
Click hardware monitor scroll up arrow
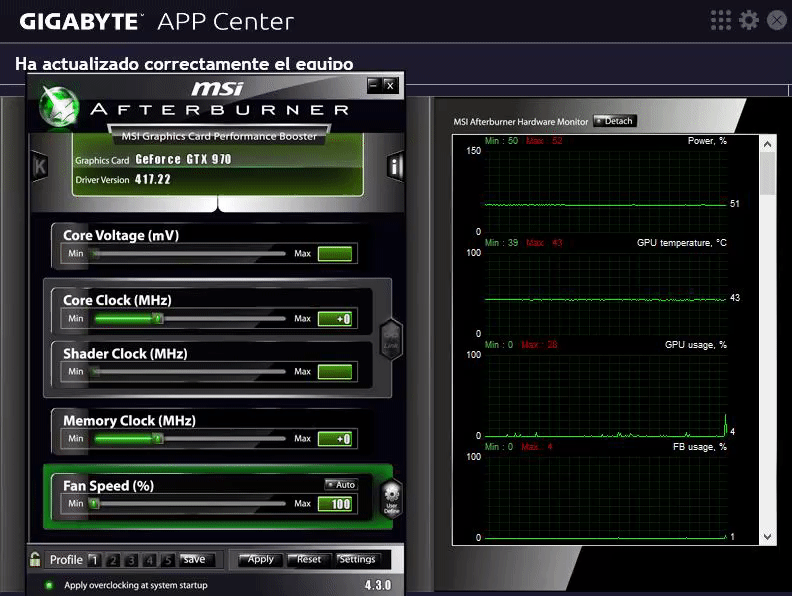767,144
